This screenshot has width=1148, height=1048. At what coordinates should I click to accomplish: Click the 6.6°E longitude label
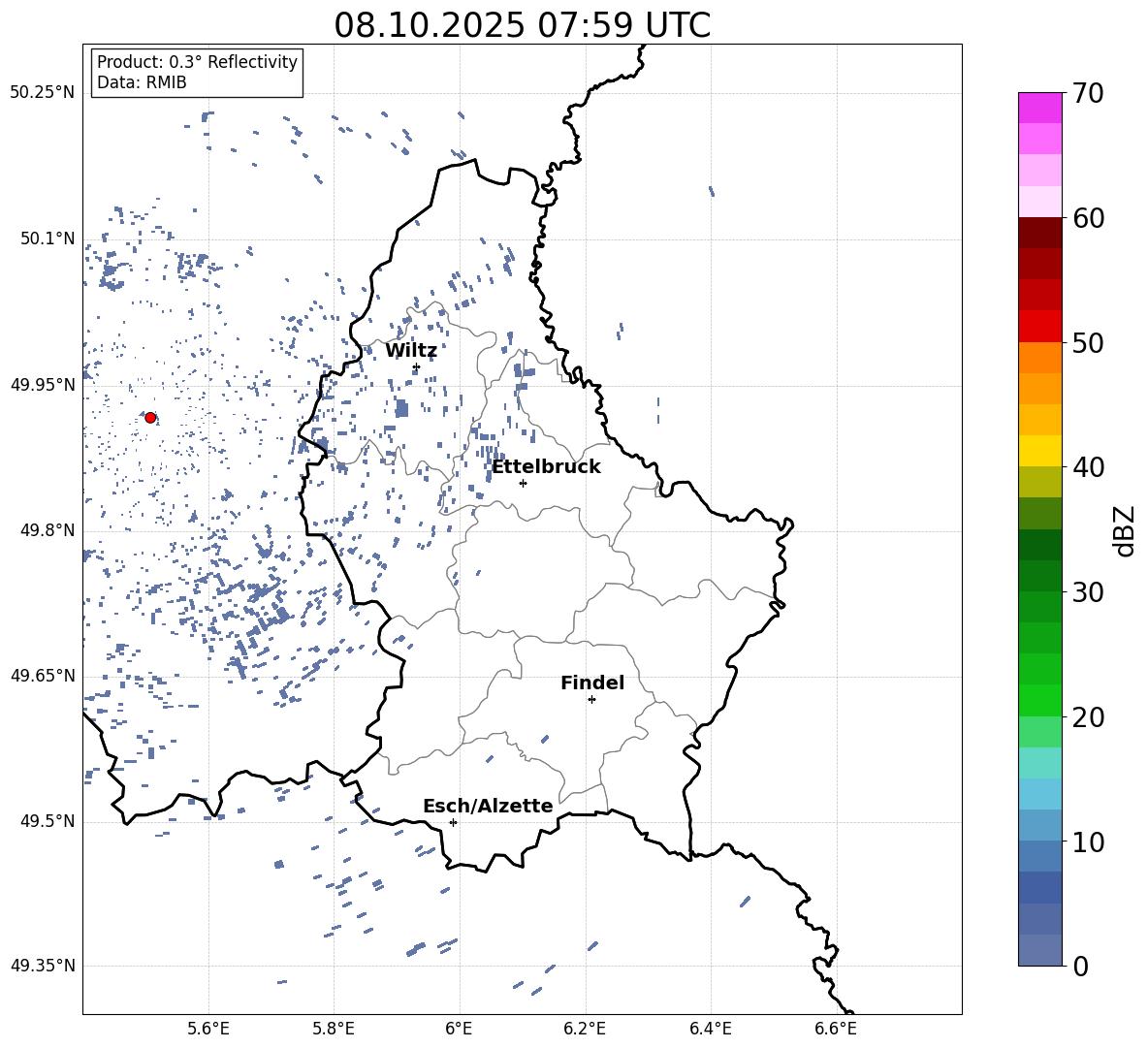coord(836,1029)
